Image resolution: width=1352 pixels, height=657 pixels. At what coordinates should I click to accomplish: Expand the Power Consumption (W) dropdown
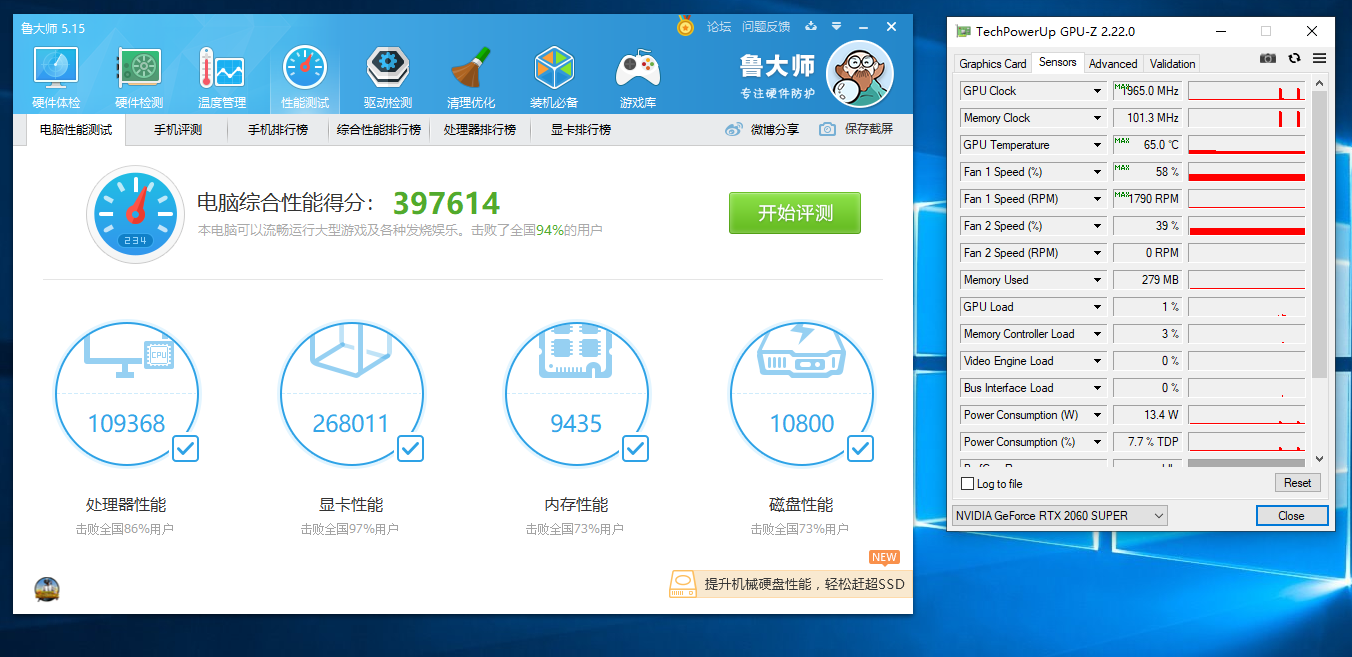(x=1098, y=415)
